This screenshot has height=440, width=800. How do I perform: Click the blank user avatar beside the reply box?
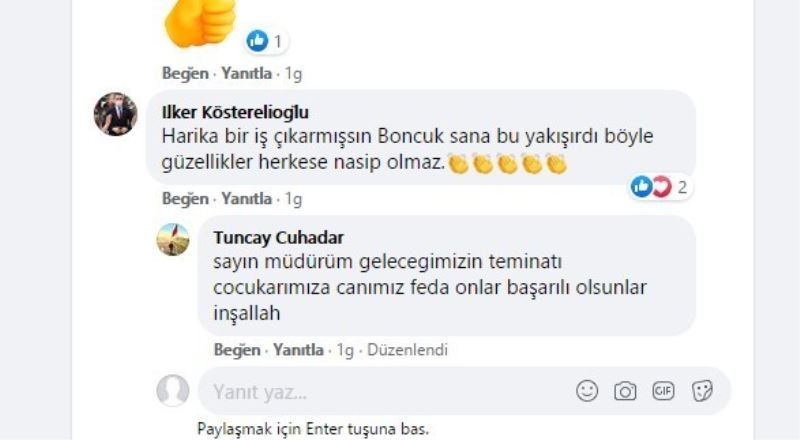(173, 391)
